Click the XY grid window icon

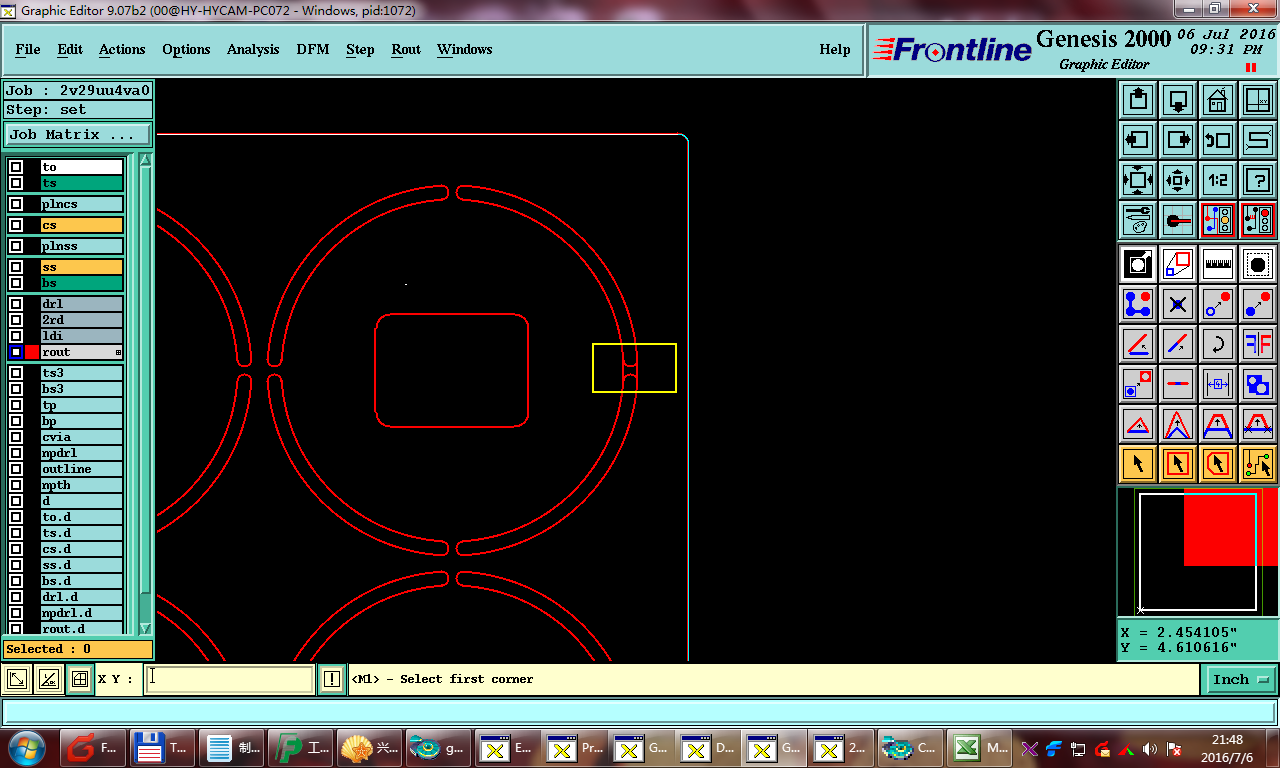coord(1257,100)
